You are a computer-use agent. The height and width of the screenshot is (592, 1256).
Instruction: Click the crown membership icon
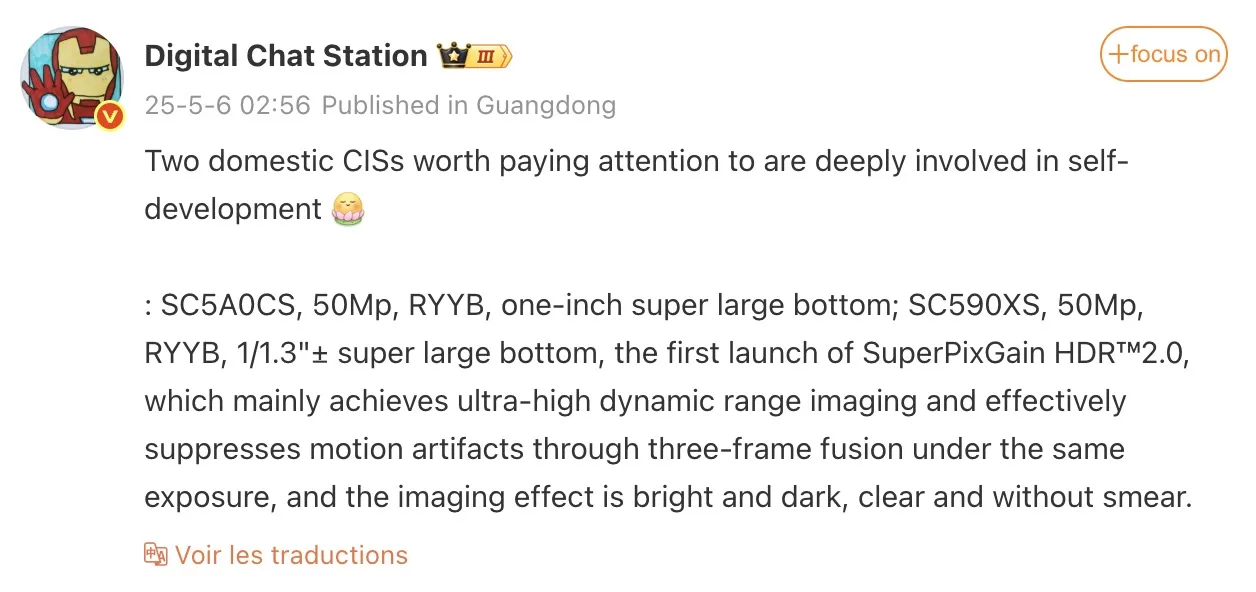[452, 55]
